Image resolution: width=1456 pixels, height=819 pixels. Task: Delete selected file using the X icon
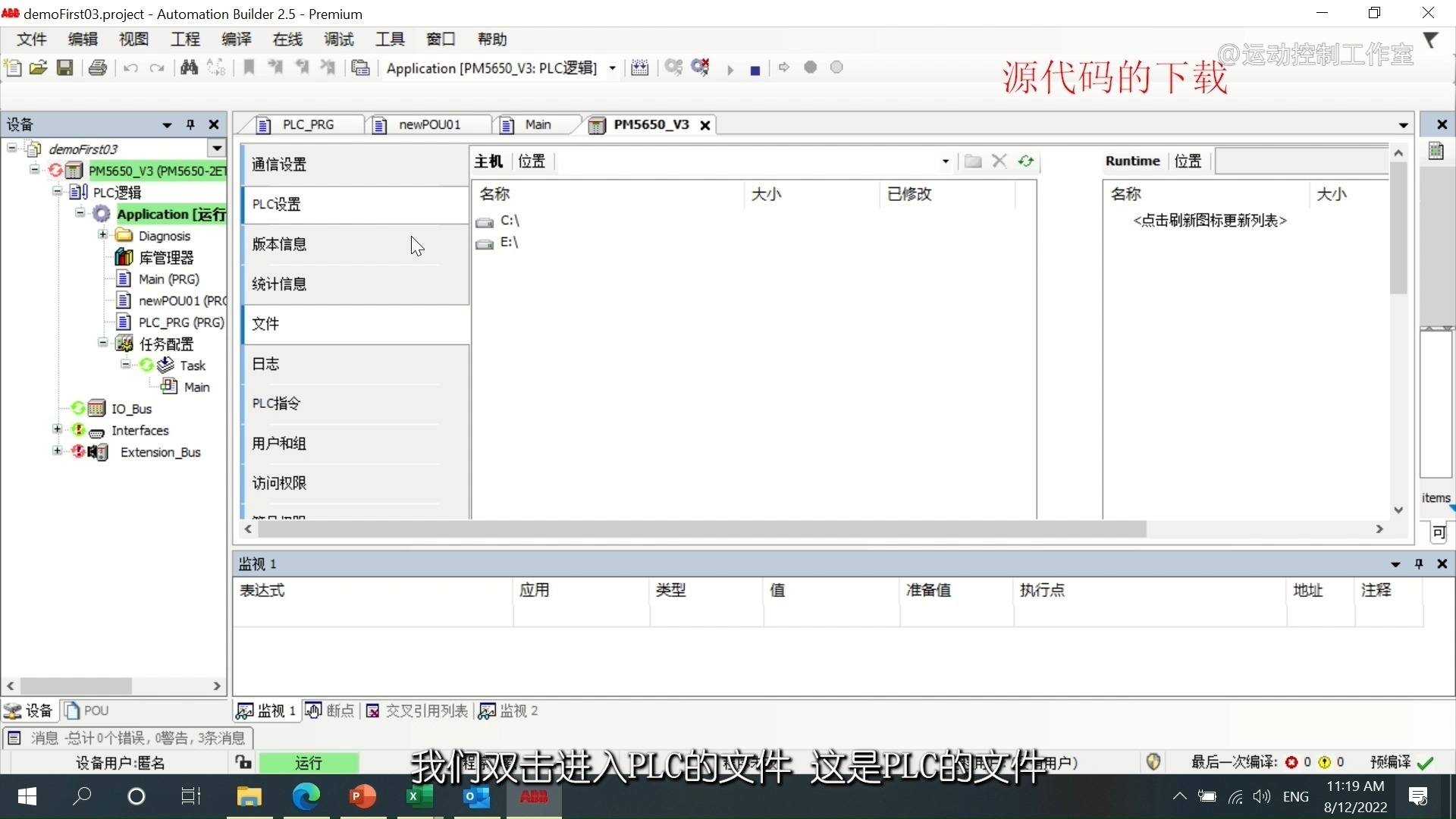999,161
